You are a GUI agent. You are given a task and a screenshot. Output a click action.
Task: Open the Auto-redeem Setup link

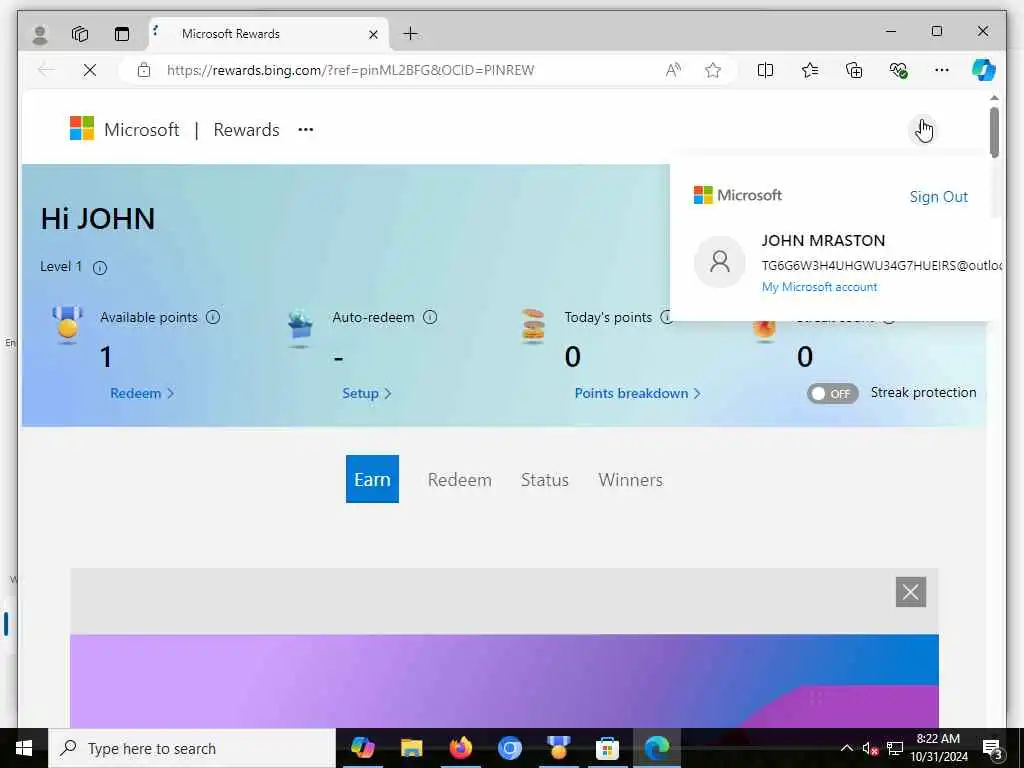[x=366, y=393]
